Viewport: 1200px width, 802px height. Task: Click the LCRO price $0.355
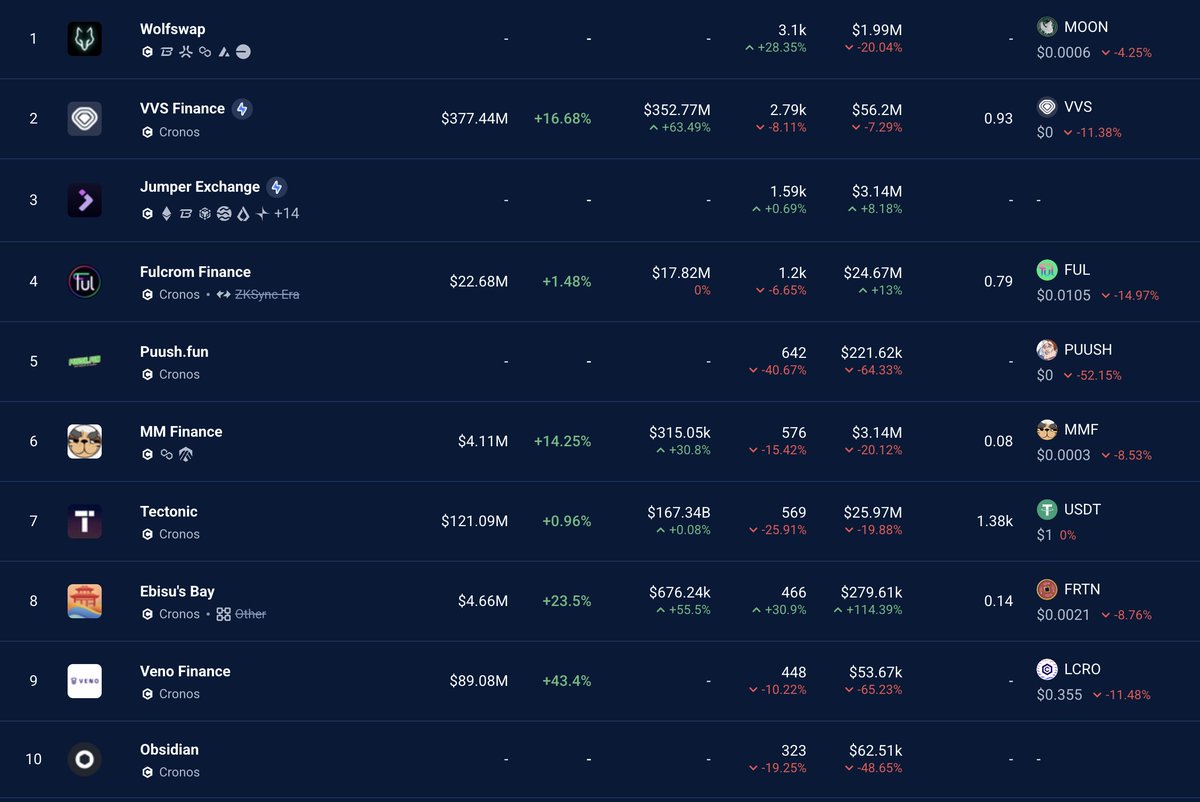(x=1059, y=694)
